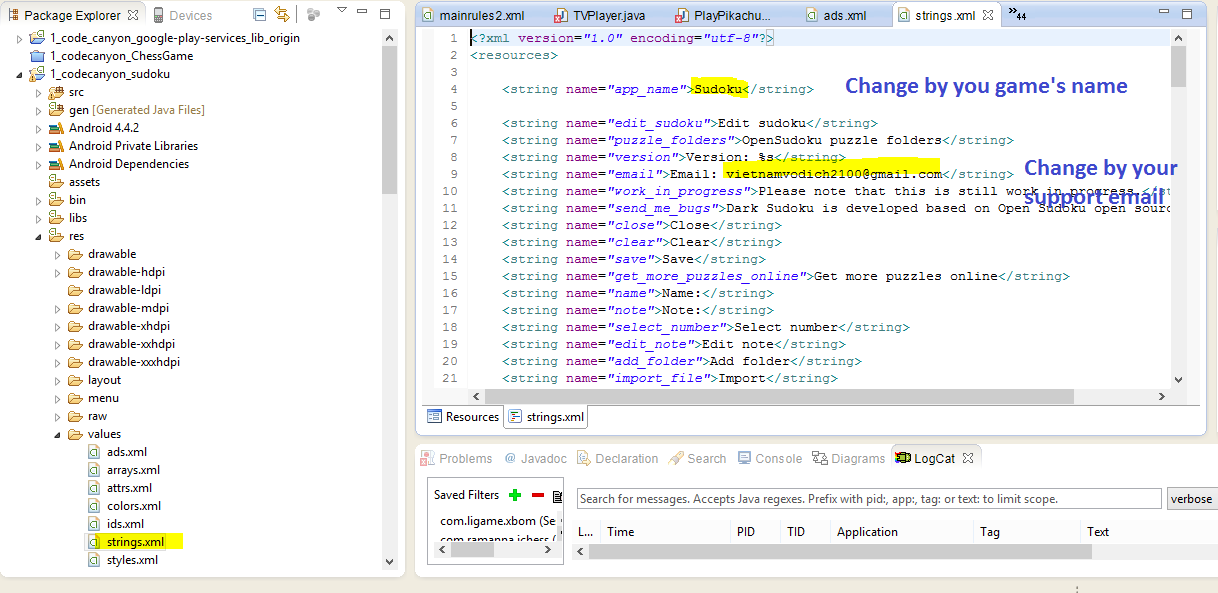Screen dimensions: 1218x593
Task: Click the edit filter icon beside Saved Filters
Action: (557, 495)
